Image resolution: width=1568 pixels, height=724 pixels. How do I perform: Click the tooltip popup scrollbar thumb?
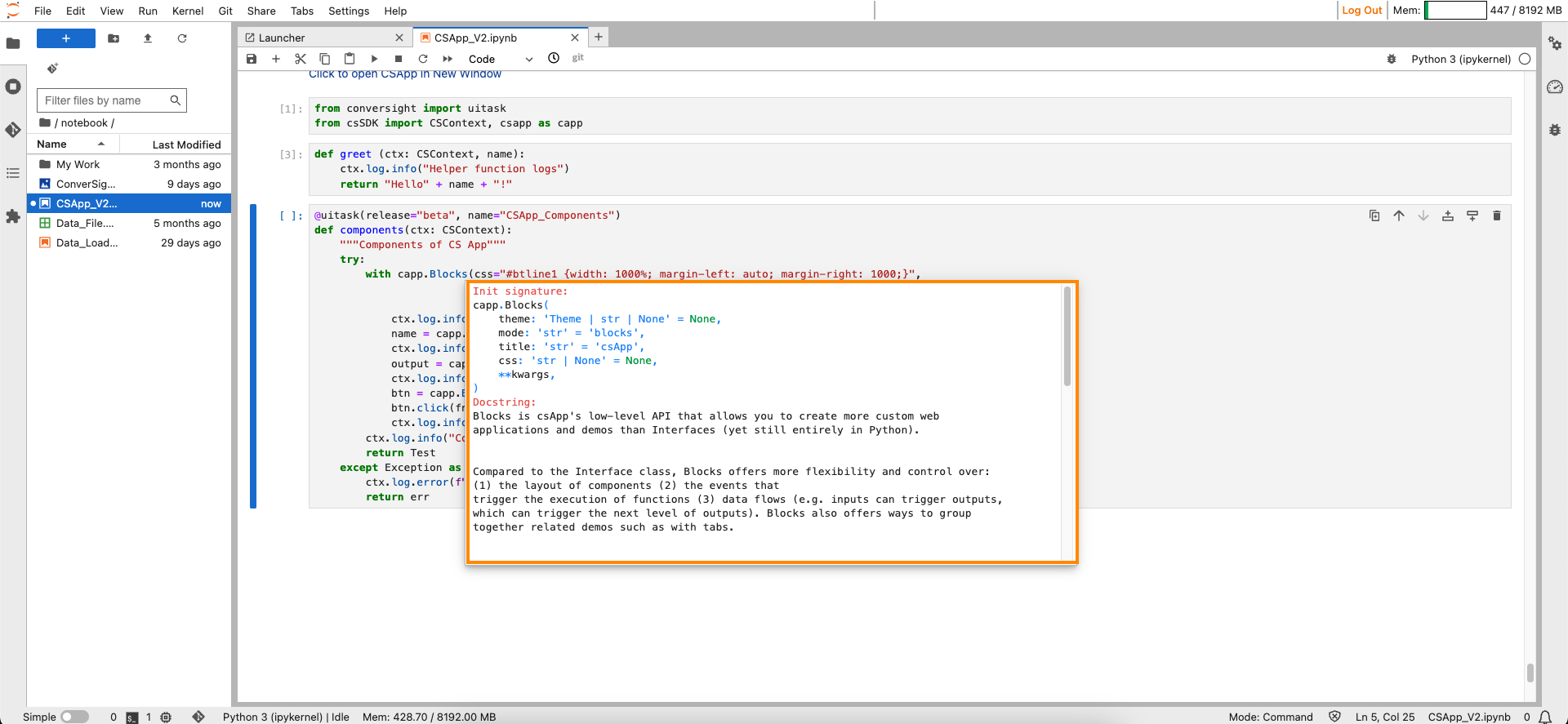click(x=1067, y=336)
